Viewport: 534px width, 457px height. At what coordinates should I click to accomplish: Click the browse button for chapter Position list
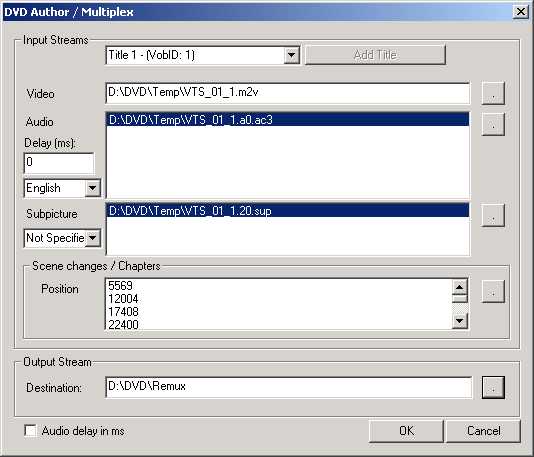(493, 291)
